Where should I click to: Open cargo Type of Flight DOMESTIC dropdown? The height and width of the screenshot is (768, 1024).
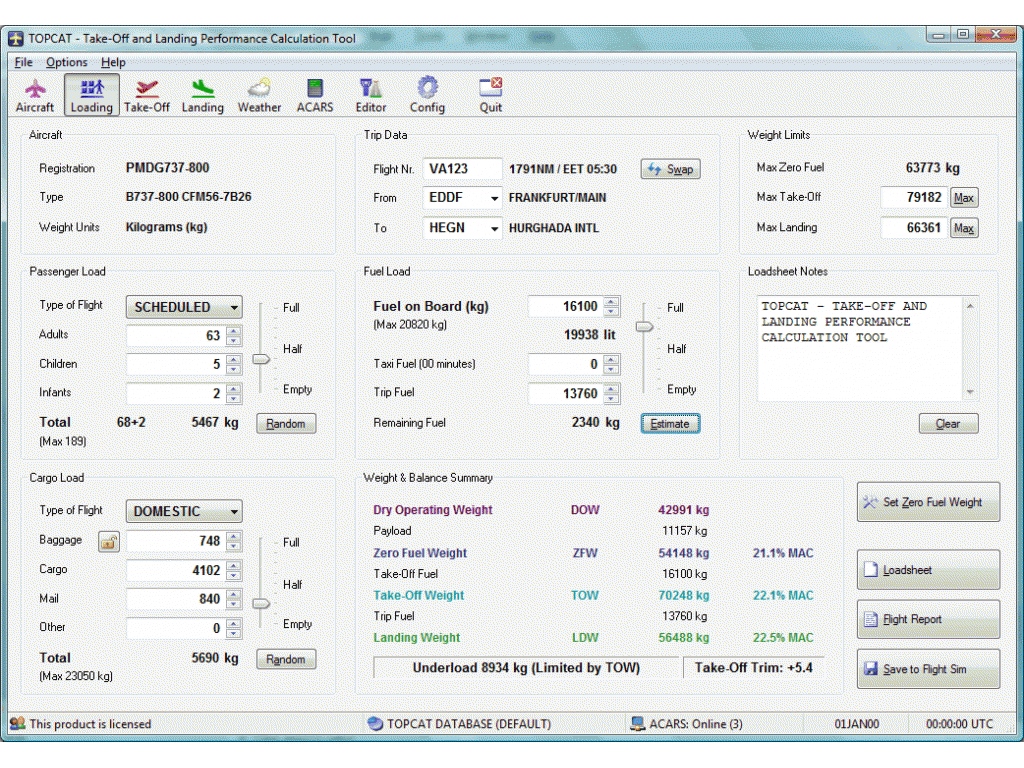(x=184, y=511)
